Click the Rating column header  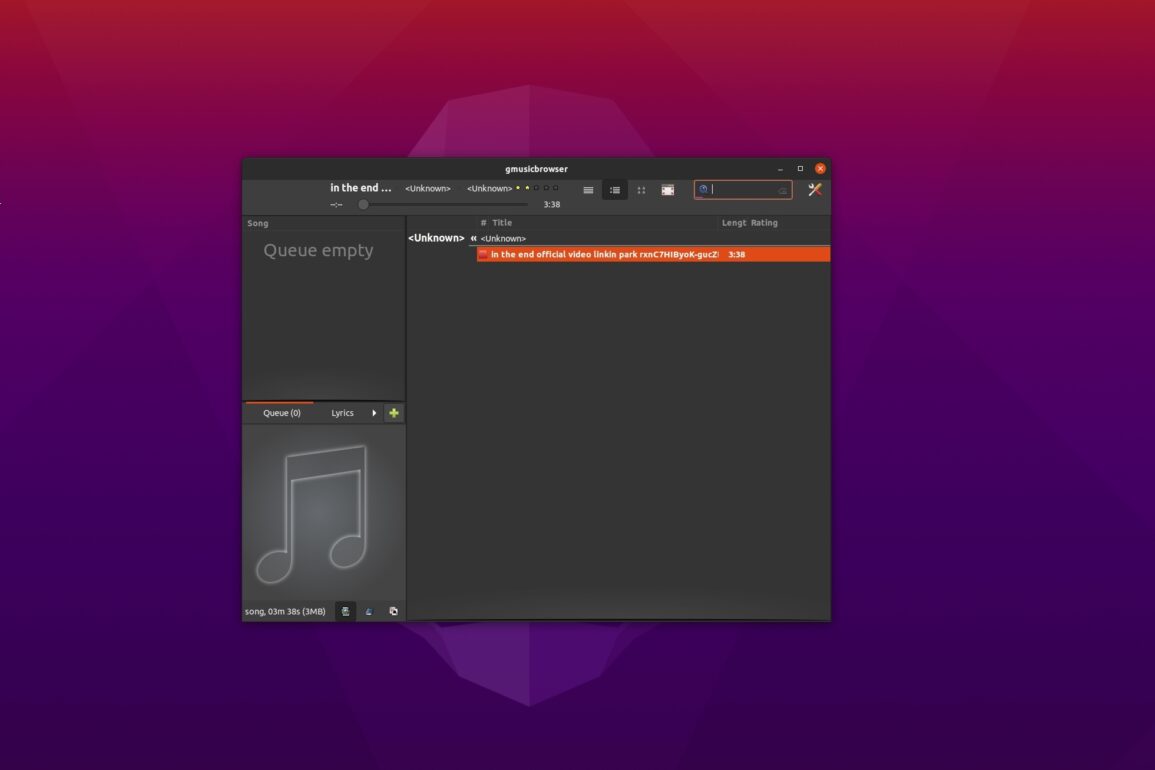(x=764, y=223)
